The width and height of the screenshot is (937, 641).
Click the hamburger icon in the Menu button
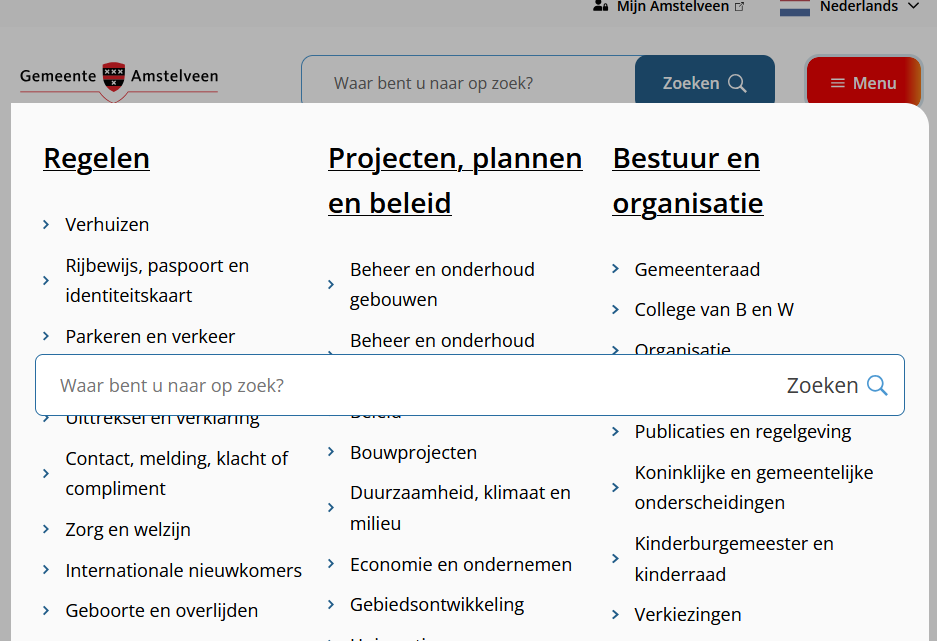838,83
